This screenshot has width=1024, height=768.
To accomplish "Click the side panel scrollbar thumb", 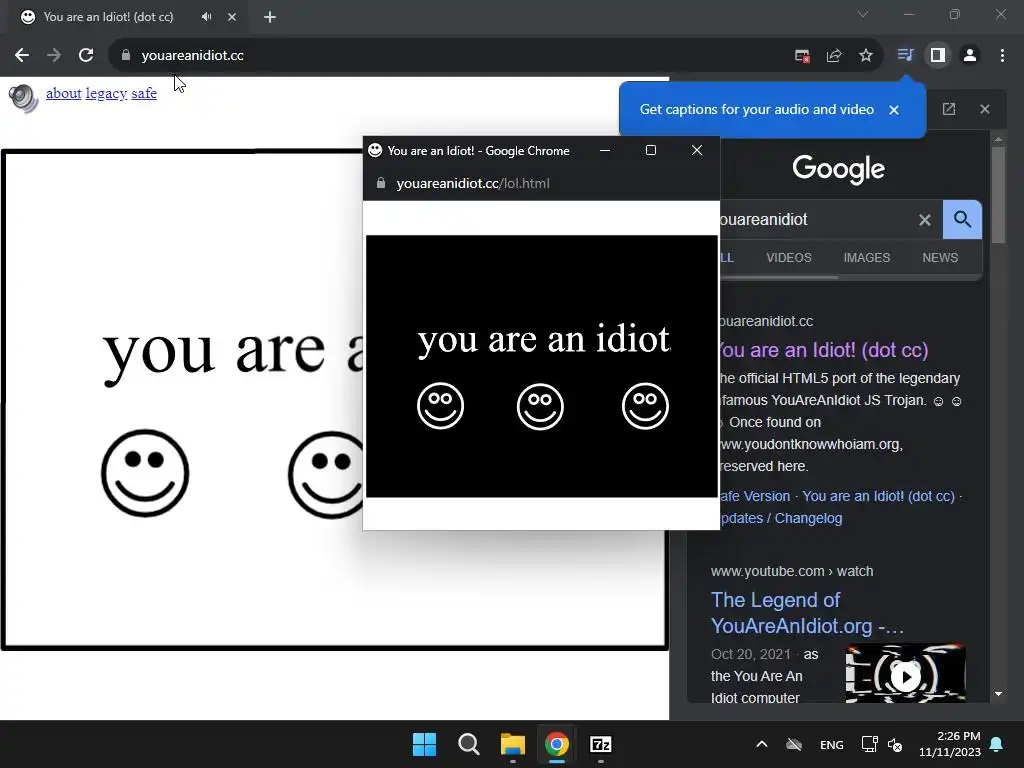I will [x=998, y=195].
